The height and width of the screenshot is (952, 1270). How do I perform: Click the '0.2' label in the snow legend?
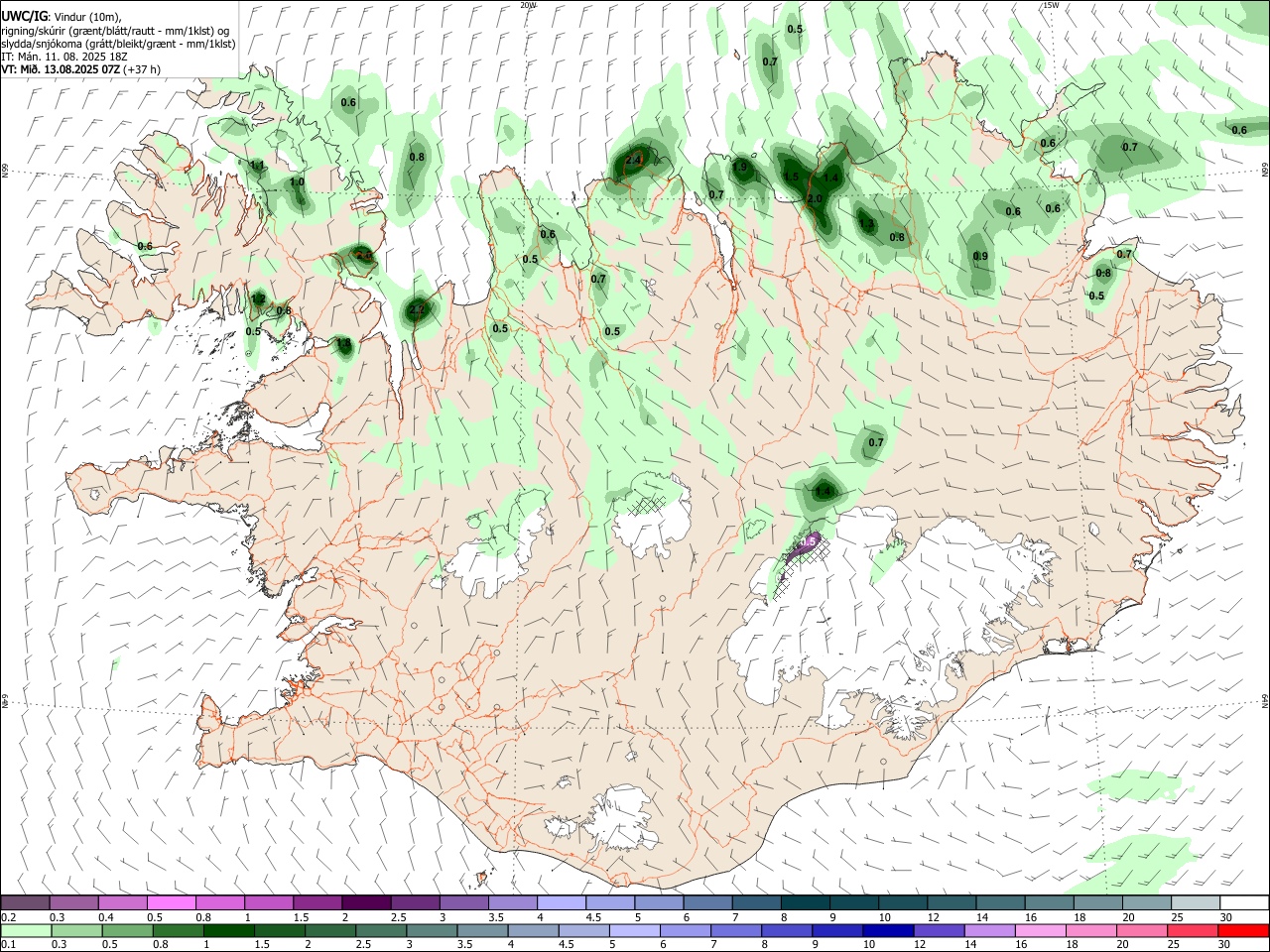tap(9, 917)
